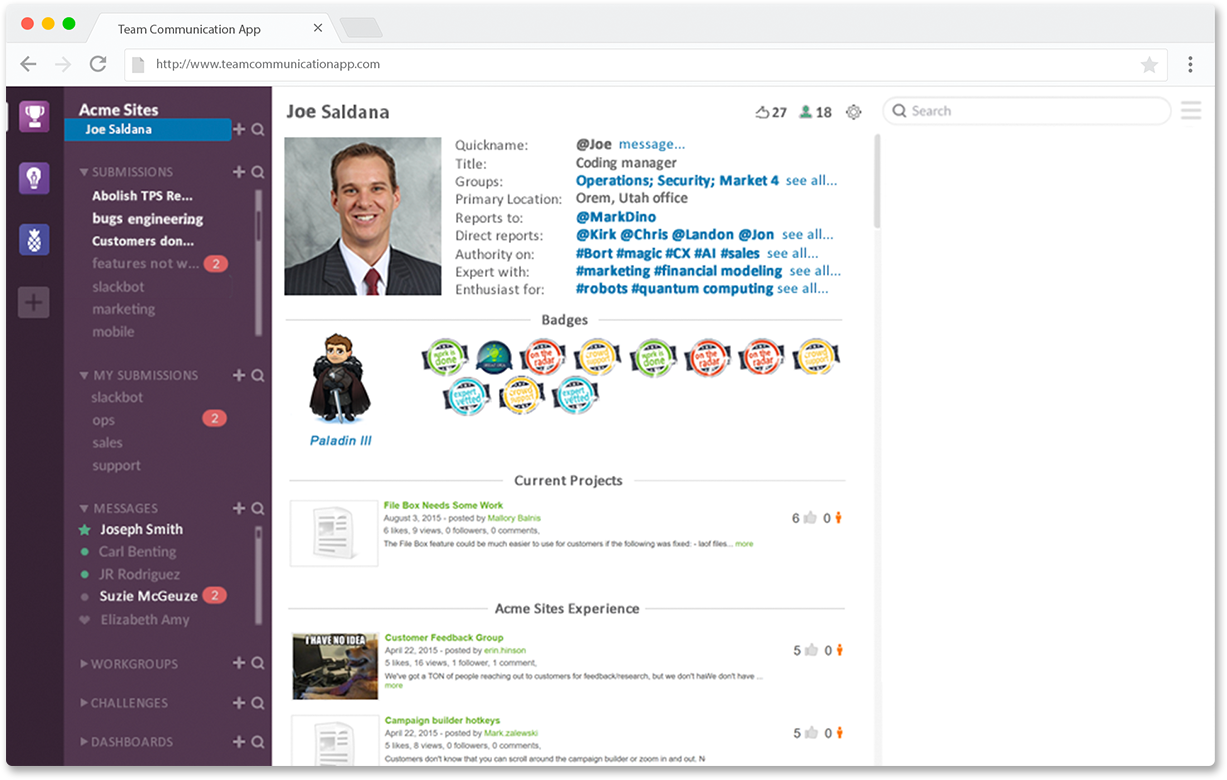Click inside the Search input field

click(x=1030, y=111)
